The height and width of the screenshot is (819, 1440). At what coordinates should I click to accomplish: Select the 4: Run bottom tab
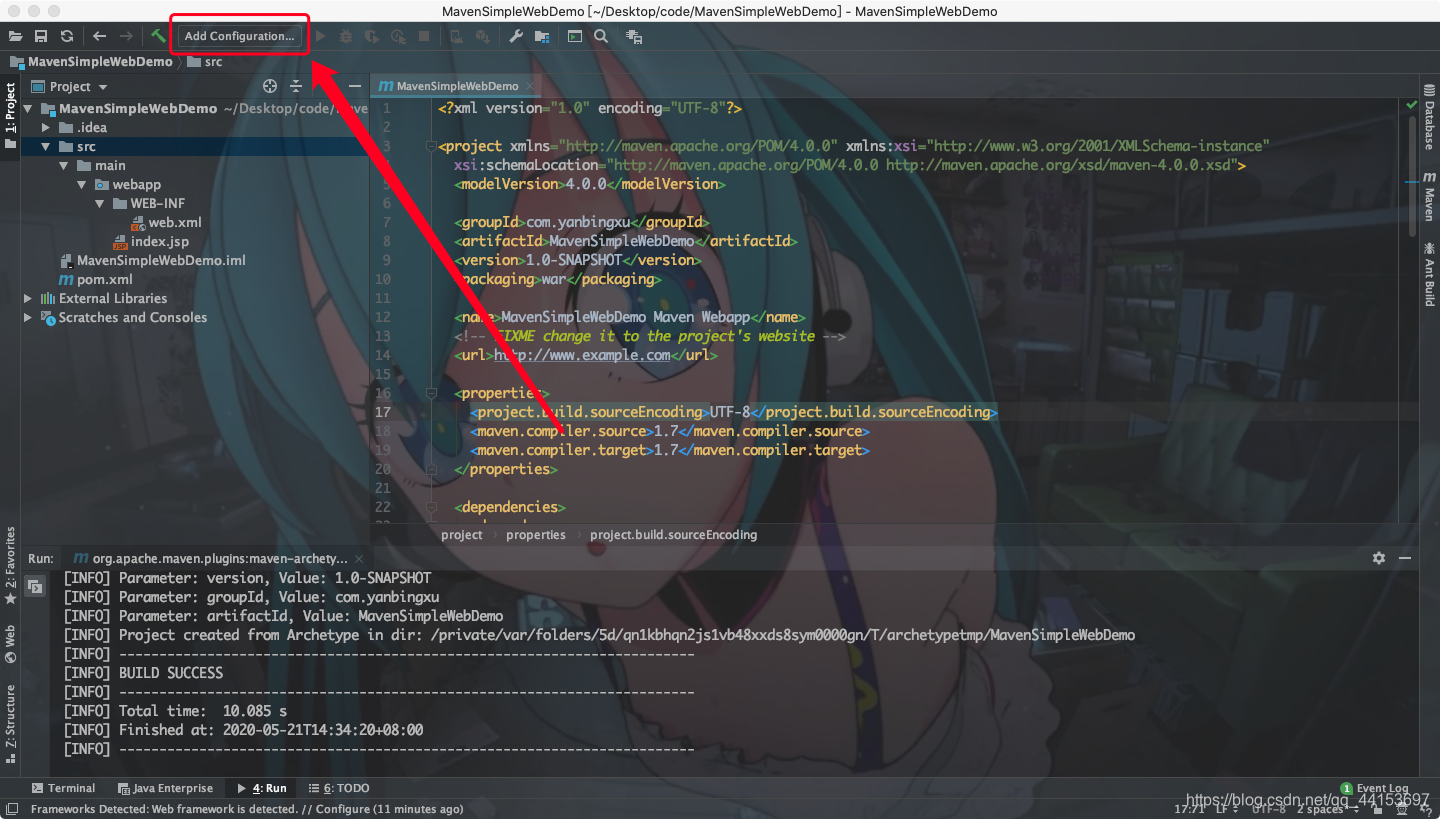(x=261, y=788)
